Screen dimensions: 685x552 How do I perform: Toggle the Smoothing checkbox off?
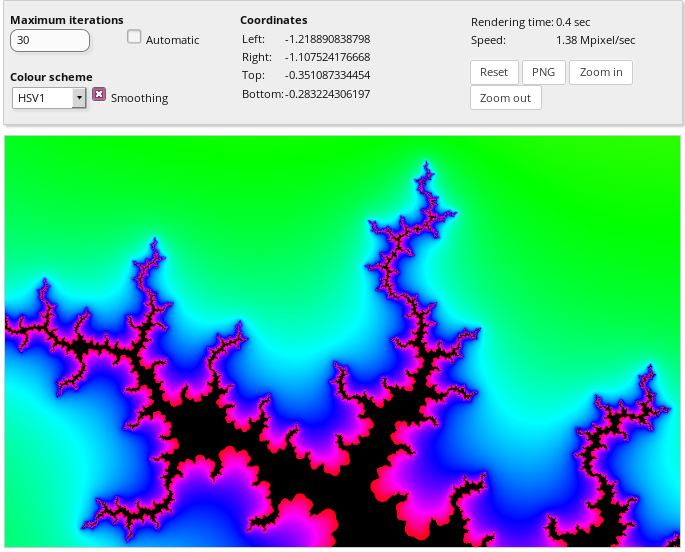pos(99,94)
